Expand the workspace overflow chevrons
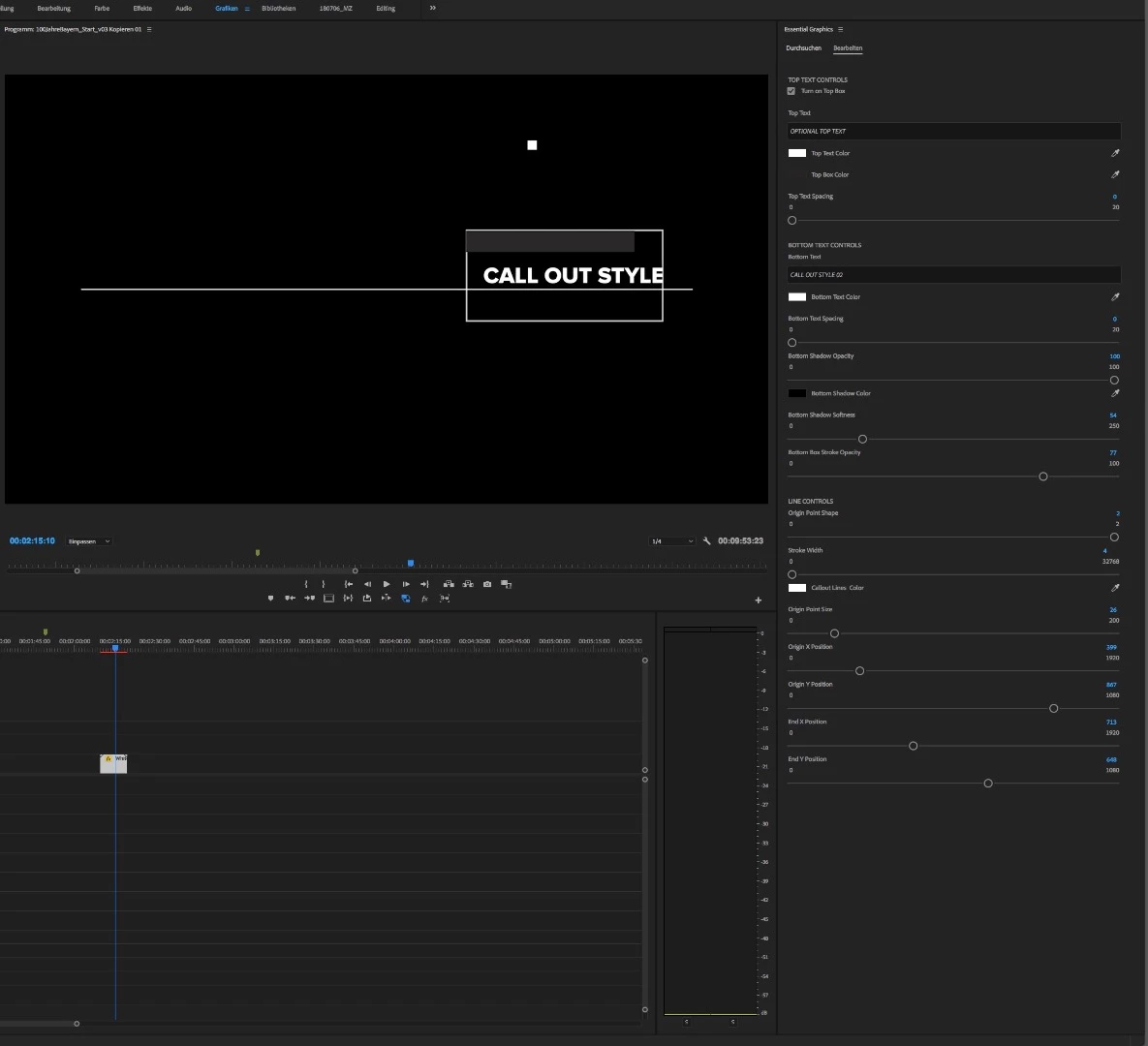This screenshot has width=1148, height=1046. (433, 8)
